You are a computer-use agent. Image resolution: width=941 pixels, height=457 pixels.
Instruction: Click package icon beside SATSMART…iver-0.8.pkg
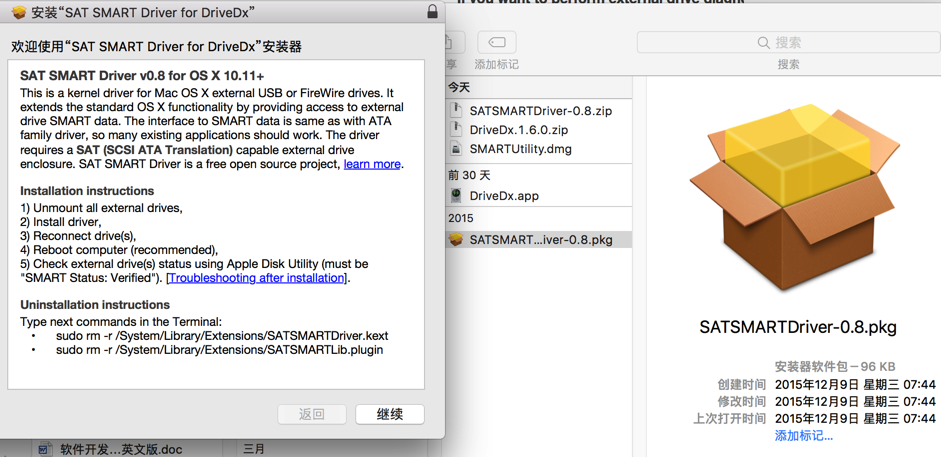tap(456, 239)
